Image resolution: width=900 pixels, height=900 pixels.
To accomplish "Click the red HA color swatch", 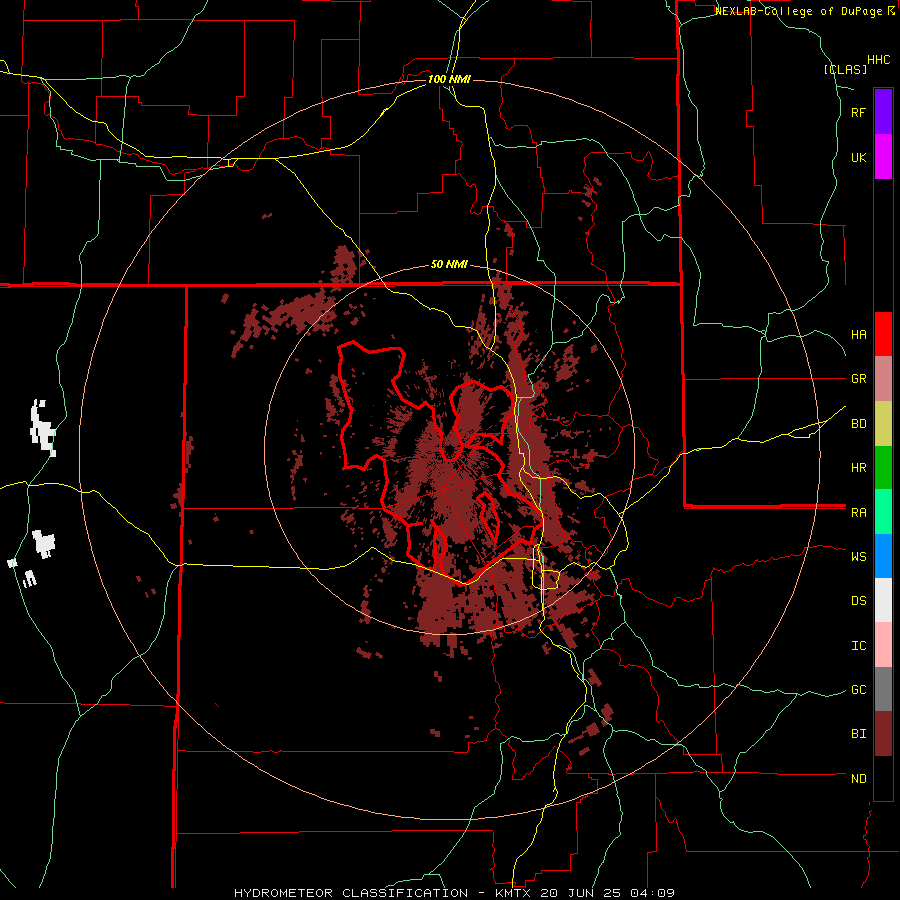I will (x=883, y=334).
